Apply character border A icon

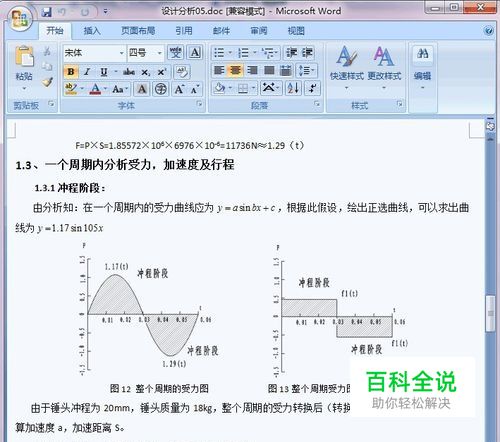[195, 53]
